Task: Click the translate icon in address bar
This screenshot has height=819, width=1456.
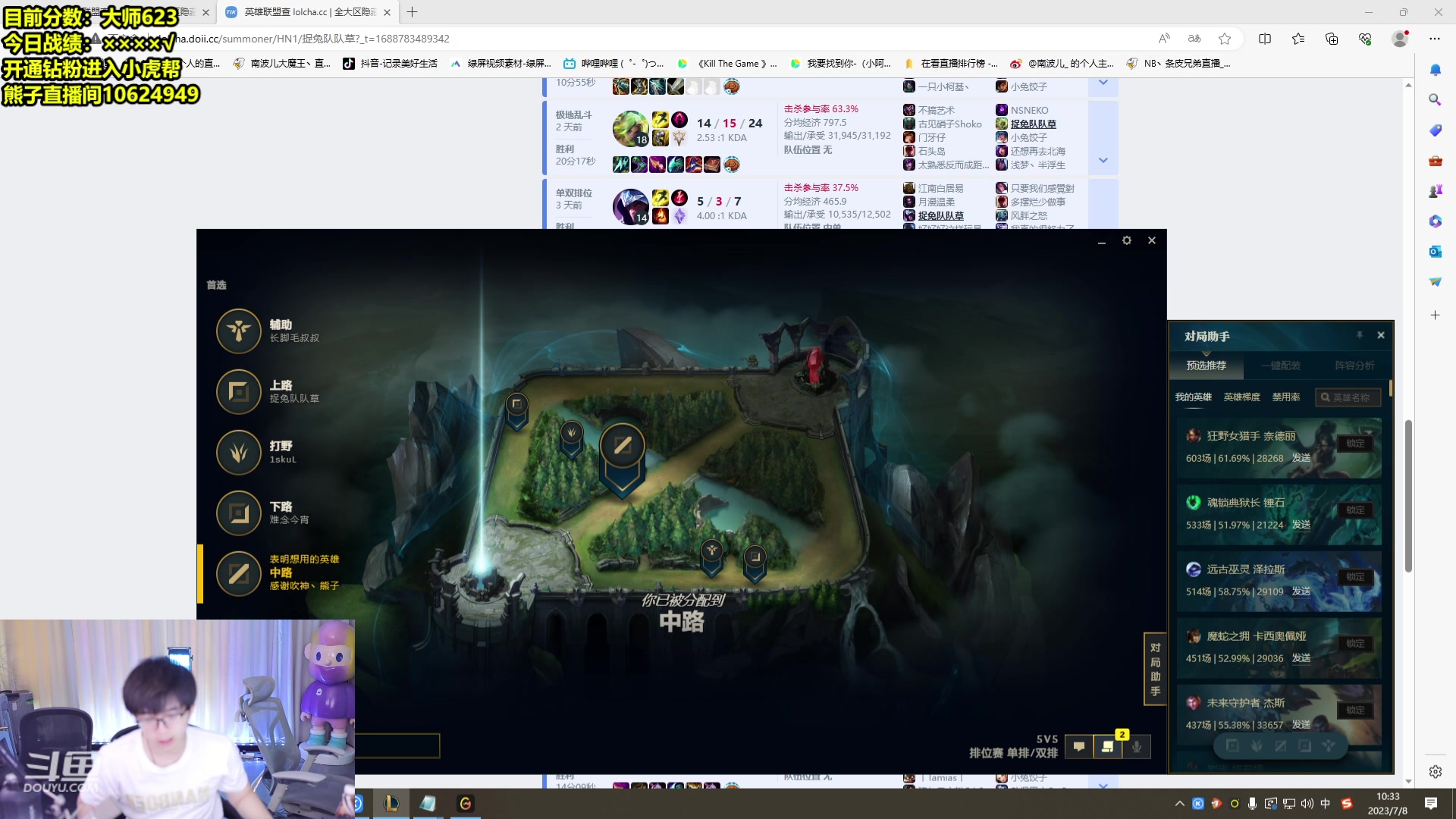Action: pos(1194,39)
